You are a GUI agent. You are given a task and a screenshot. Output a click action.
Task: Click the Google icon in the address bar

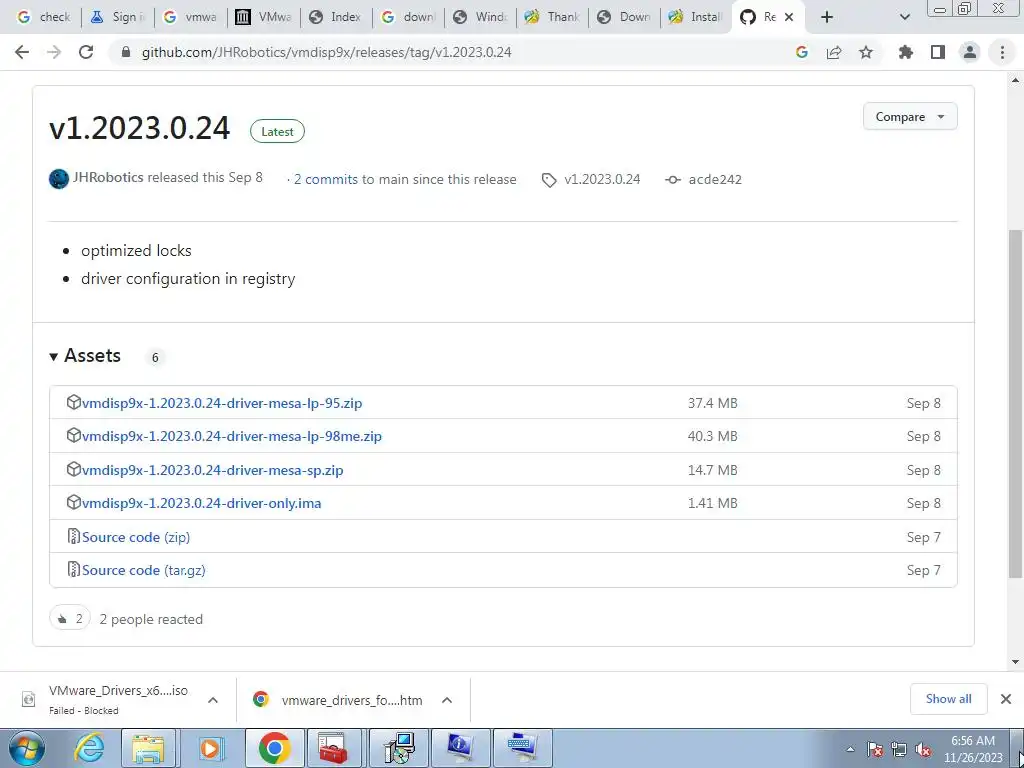(x=802, y=52)
